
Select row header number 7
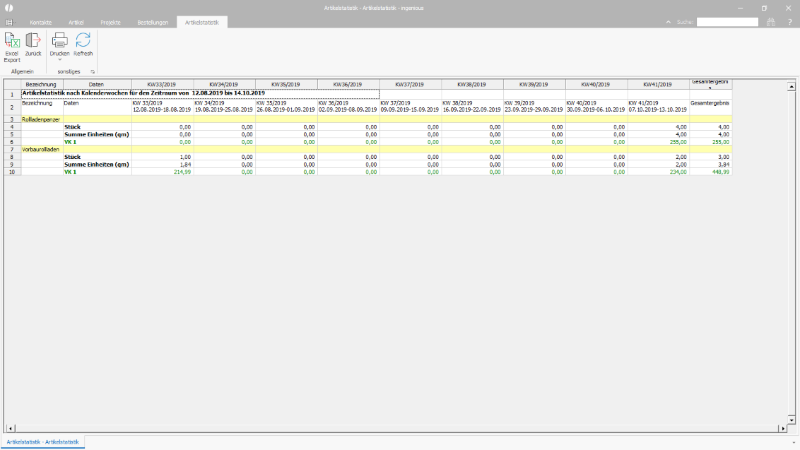tap(12, 149)
